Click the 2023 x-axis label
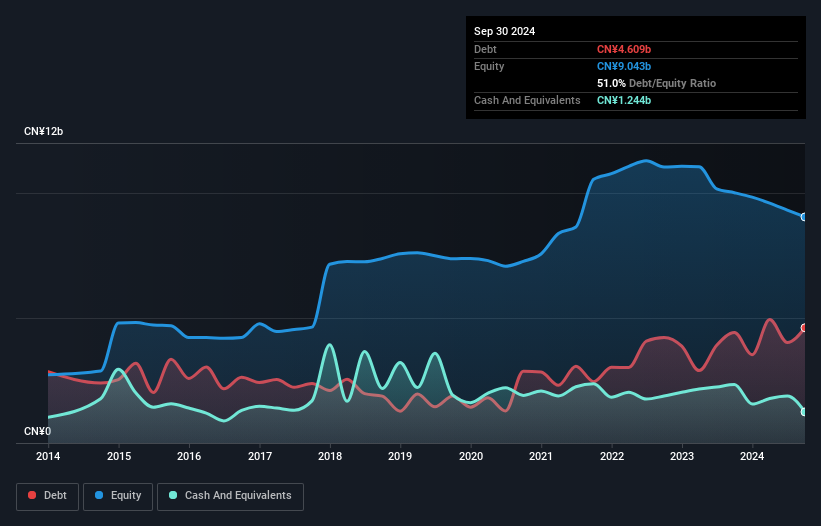Screen dimensions: 821x526 click(x=682, y=456)
